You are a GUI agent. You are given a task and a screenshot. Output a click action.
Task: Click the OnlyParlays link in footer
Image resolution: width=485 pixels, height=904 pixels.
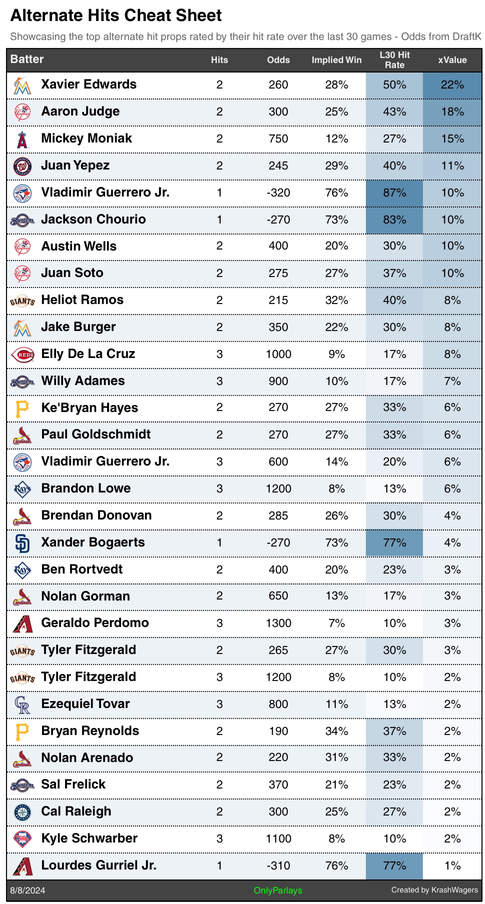[x=278, y=890]
